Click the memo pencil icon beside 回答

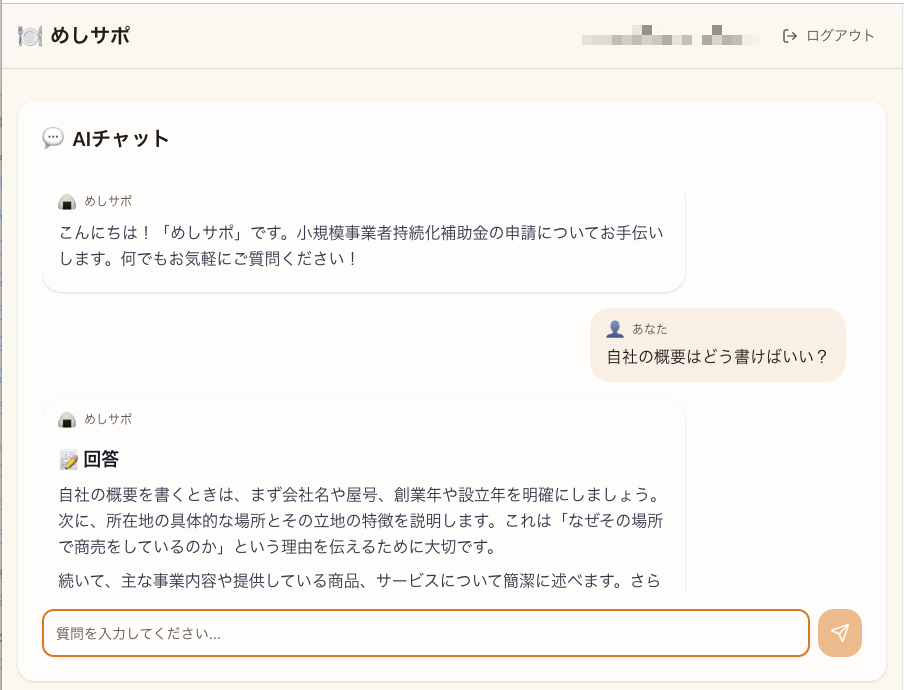pyautogui.click(x=69, y=460)
